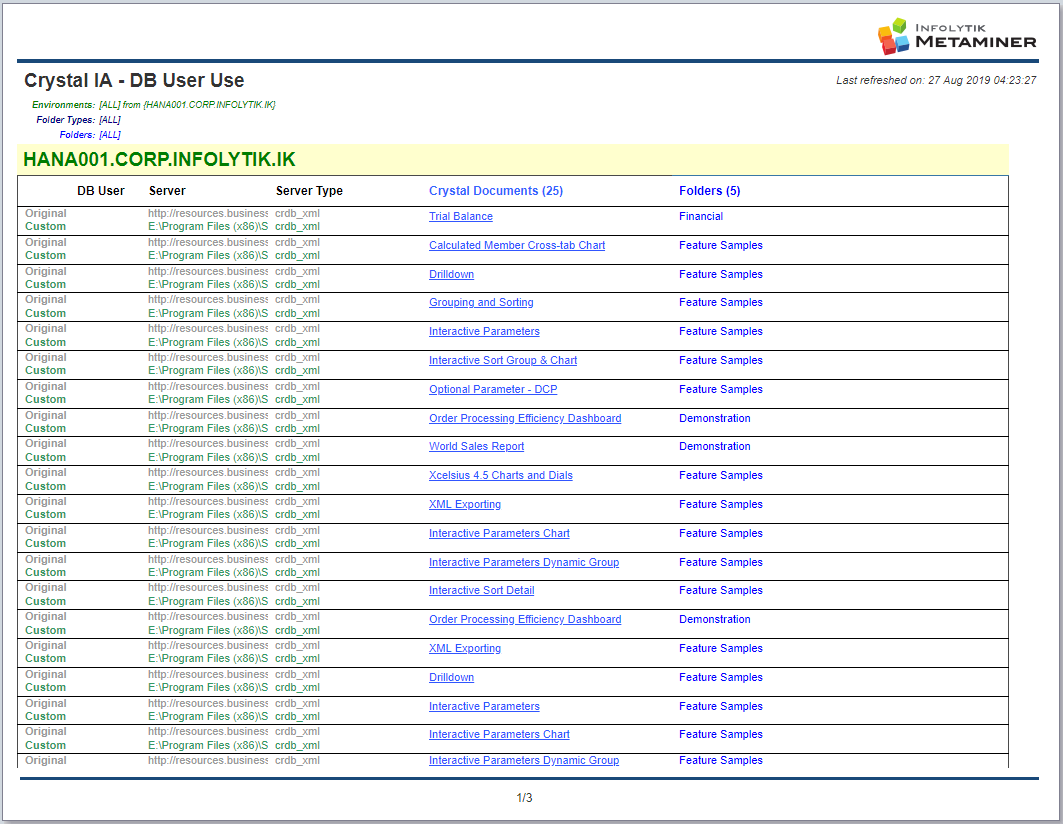Viewport: 1063px width, 824px height.
Task: Click the Server Type column header
Action: pyautogui.click(x=308, y=191)
